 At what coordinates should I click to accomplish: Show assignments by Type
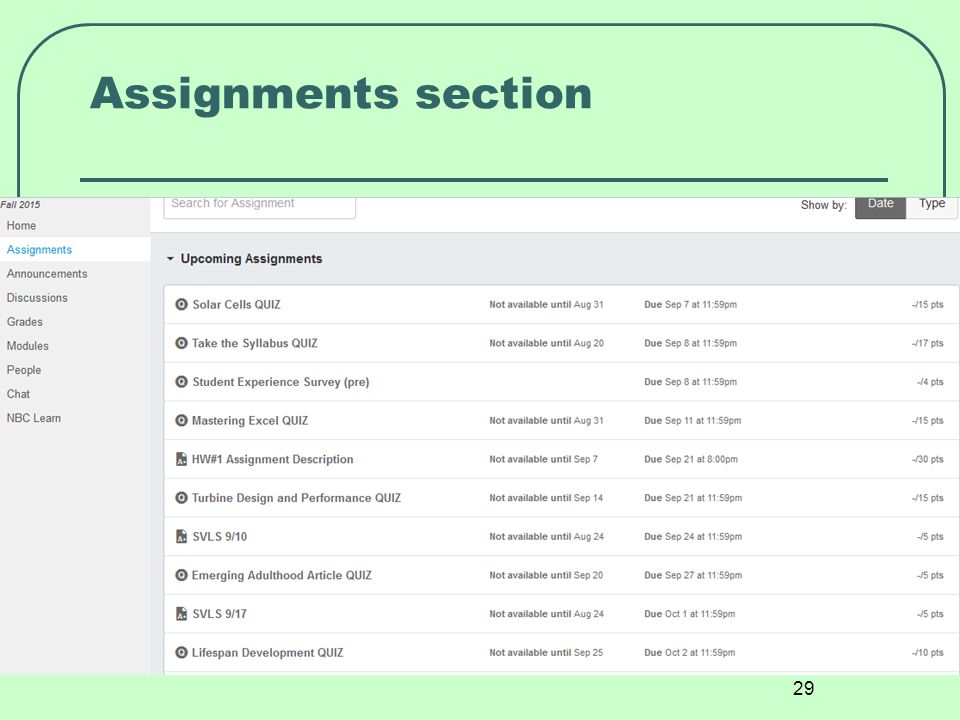click(x=932, y=206)
